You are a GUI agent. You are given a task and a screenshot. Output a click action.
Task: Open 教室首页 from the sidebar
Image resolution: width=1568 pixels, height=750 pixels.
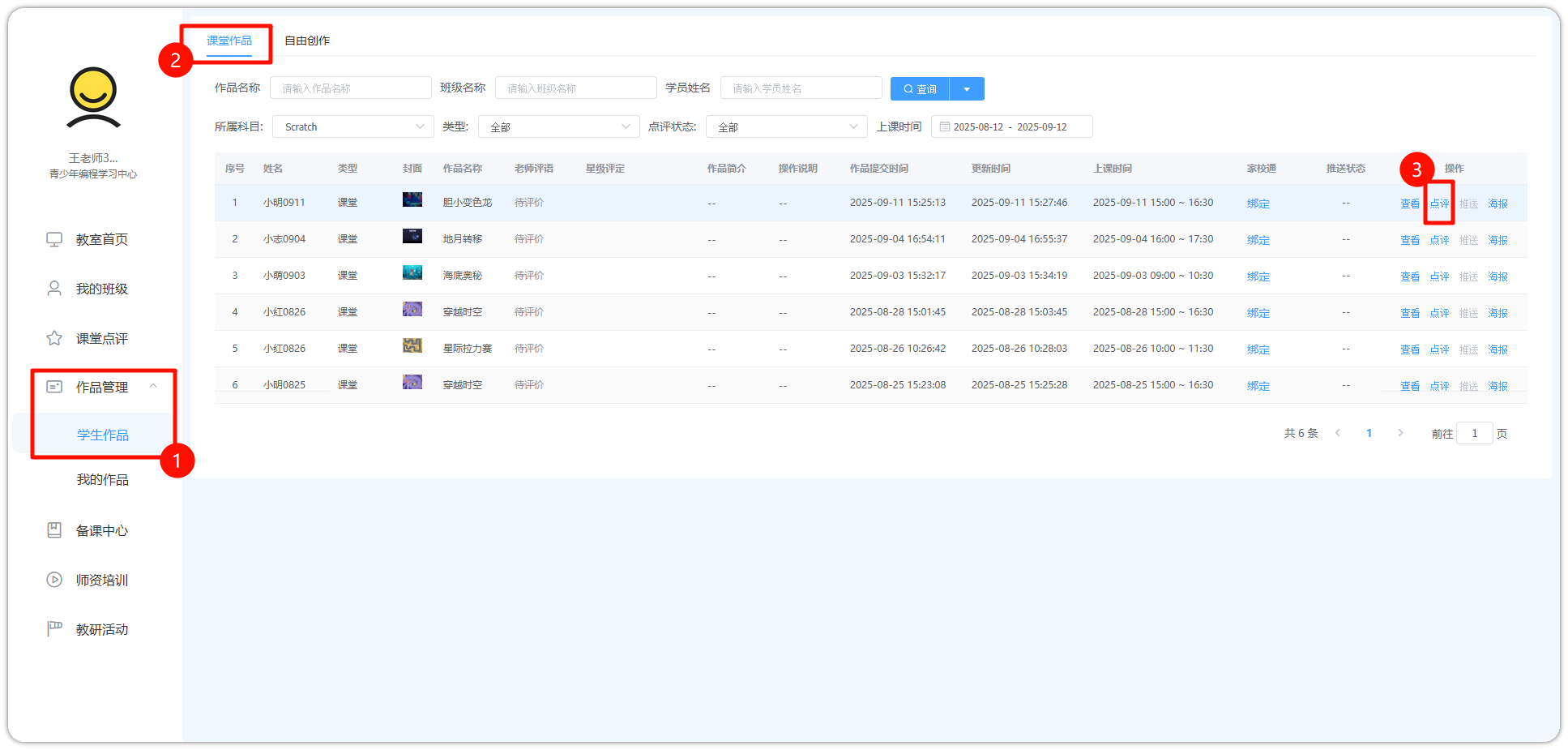[101, 239]
